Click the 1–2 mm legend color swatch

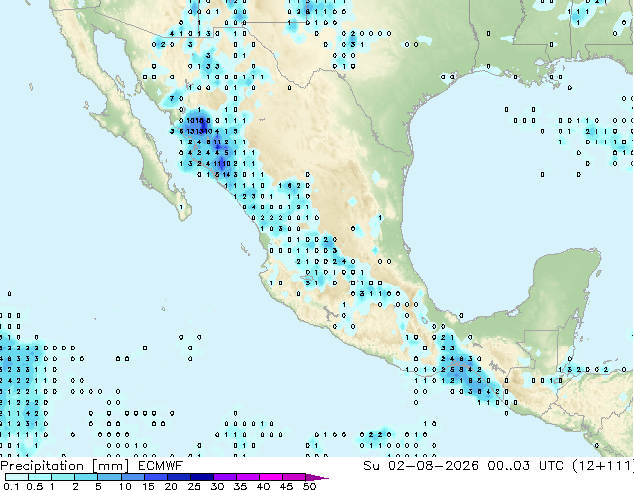coord(63,477)
